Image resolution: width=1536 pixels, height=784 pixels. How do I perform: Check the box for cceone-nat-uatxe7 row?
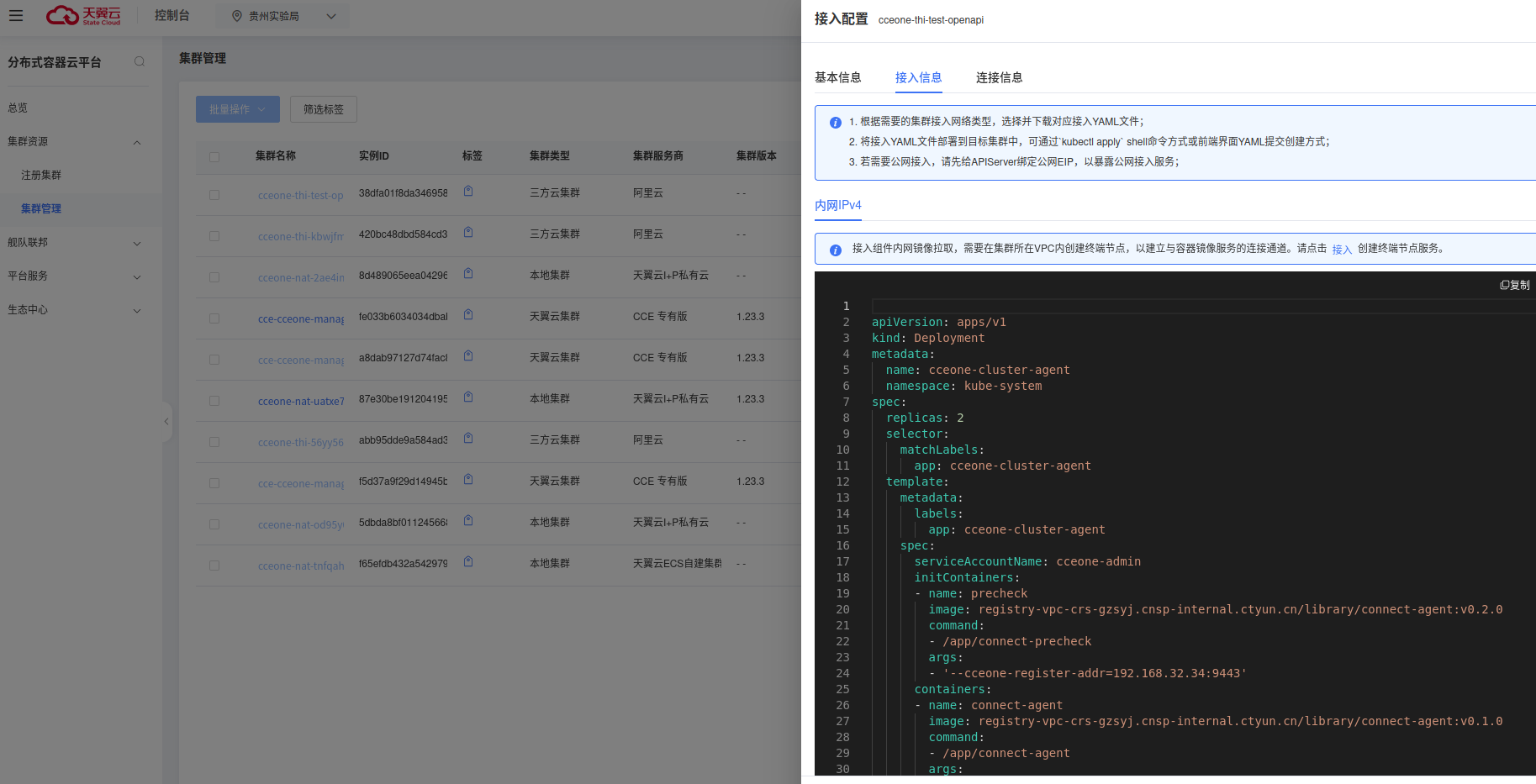pos(214,401)
